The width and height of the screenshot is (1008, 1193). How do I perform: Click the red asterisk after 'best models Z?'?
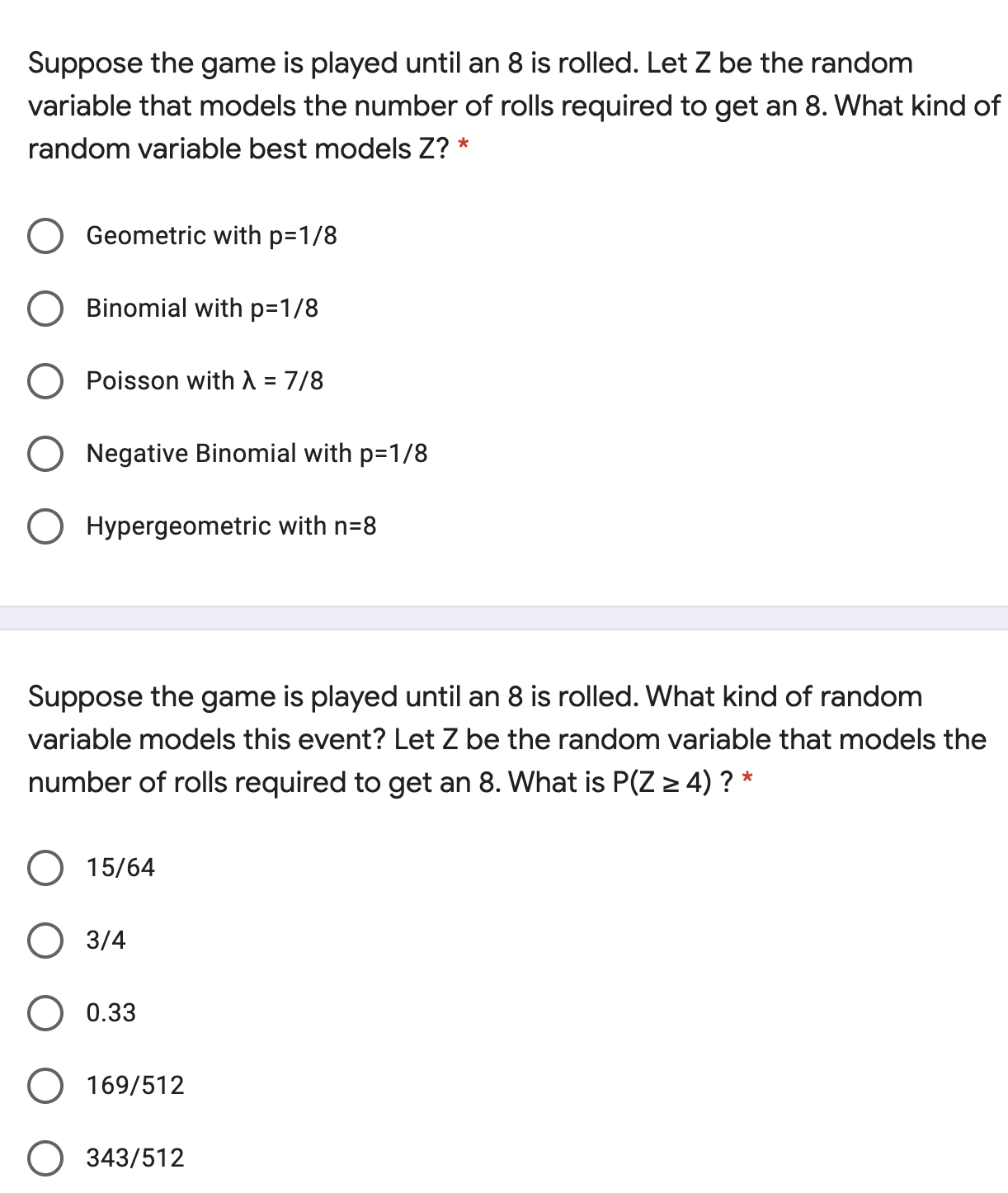pyautogui.click(x=464, y=147)
